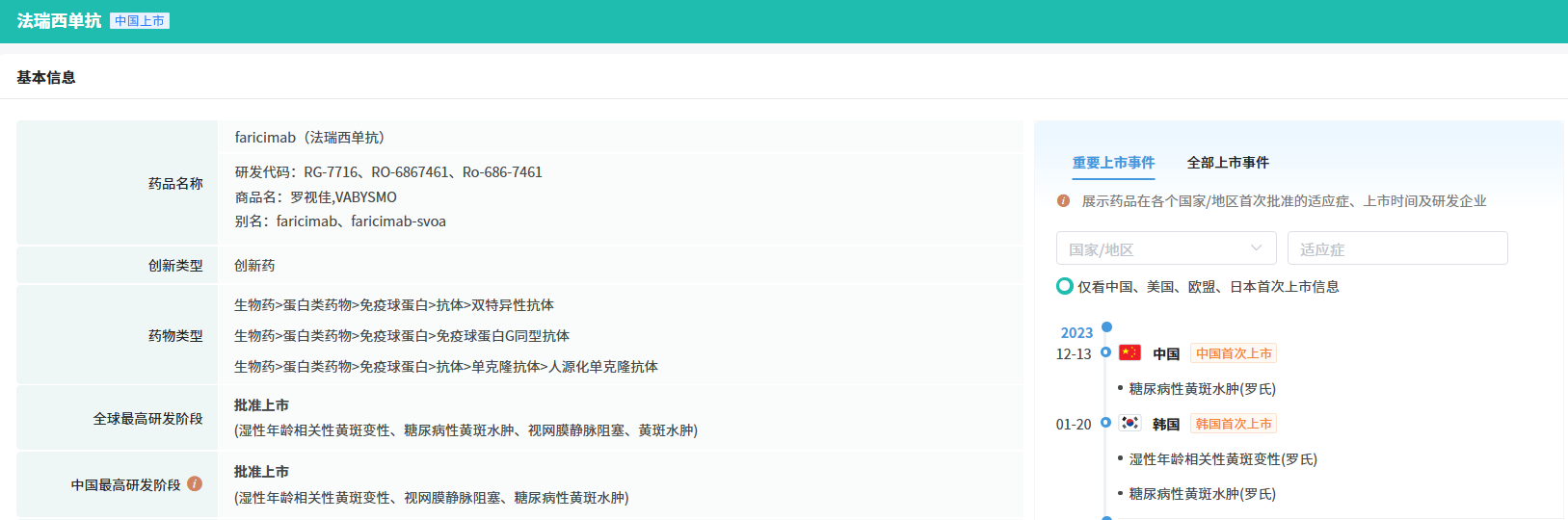Click the South Korea flag icon in timeline
The width and height of the screenshot is (1568, 520).
point(1129,423)
